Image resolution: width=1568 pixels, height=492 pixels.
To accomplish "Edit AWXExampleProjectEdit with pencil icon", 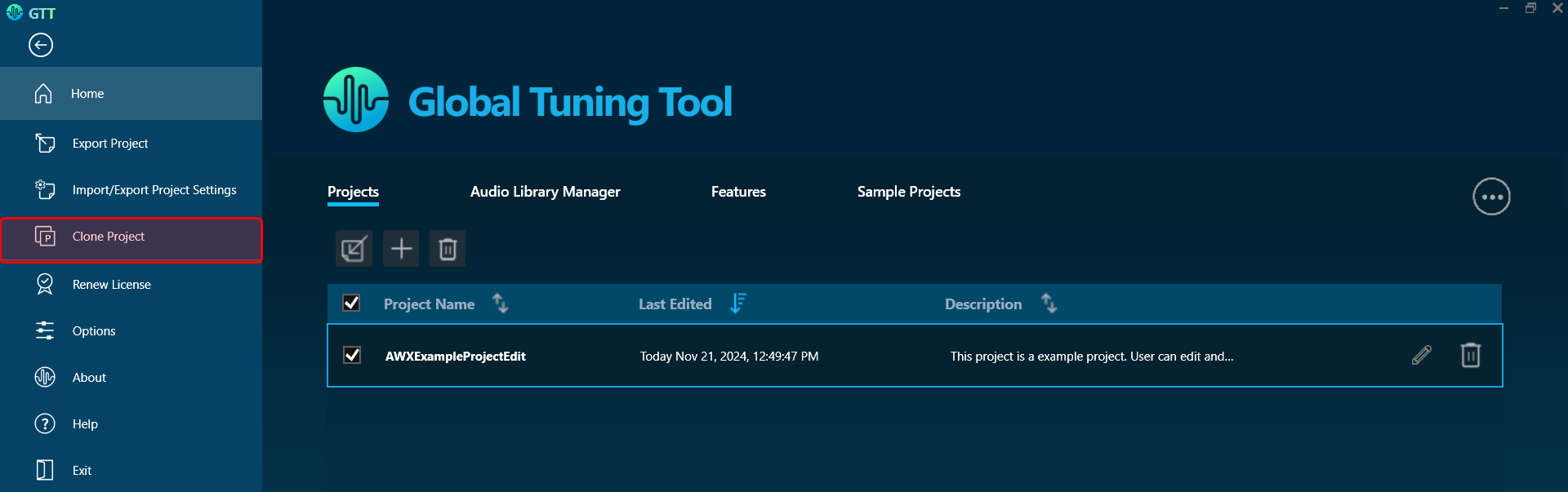I will 1422,355.
